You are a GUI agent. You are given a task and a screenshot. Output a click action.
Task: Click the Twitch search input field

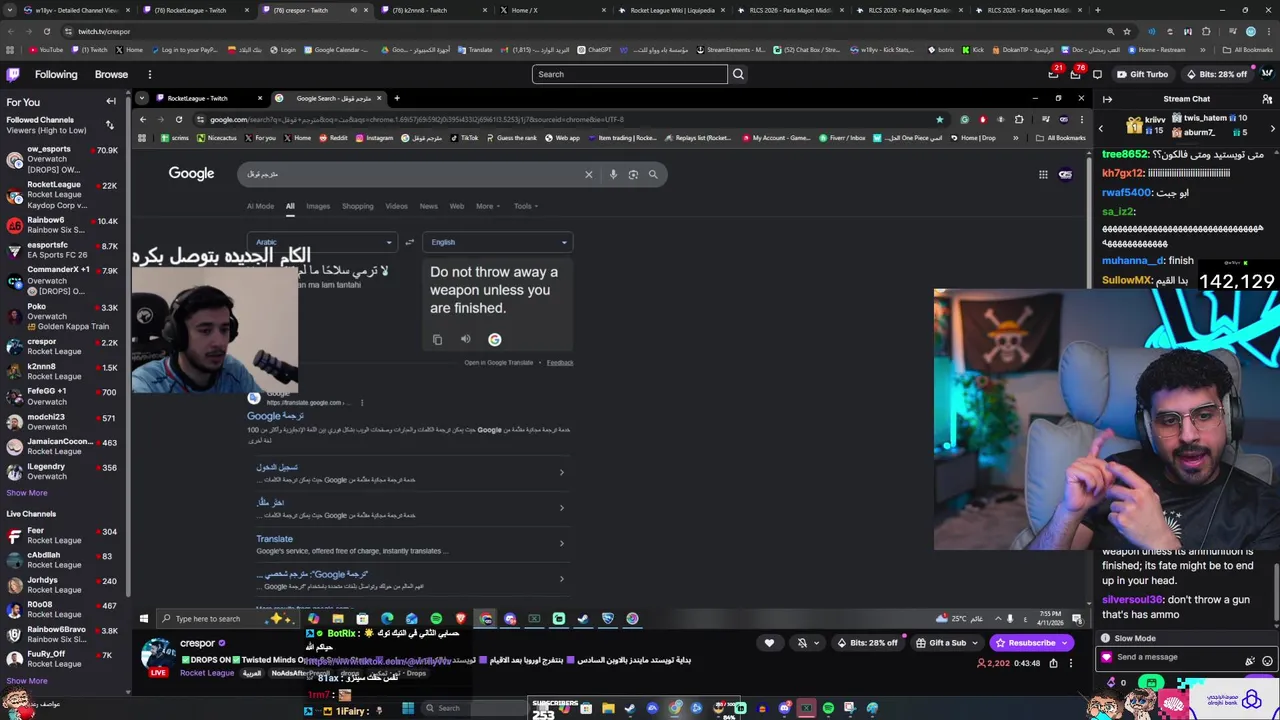(x=630, y=74)
